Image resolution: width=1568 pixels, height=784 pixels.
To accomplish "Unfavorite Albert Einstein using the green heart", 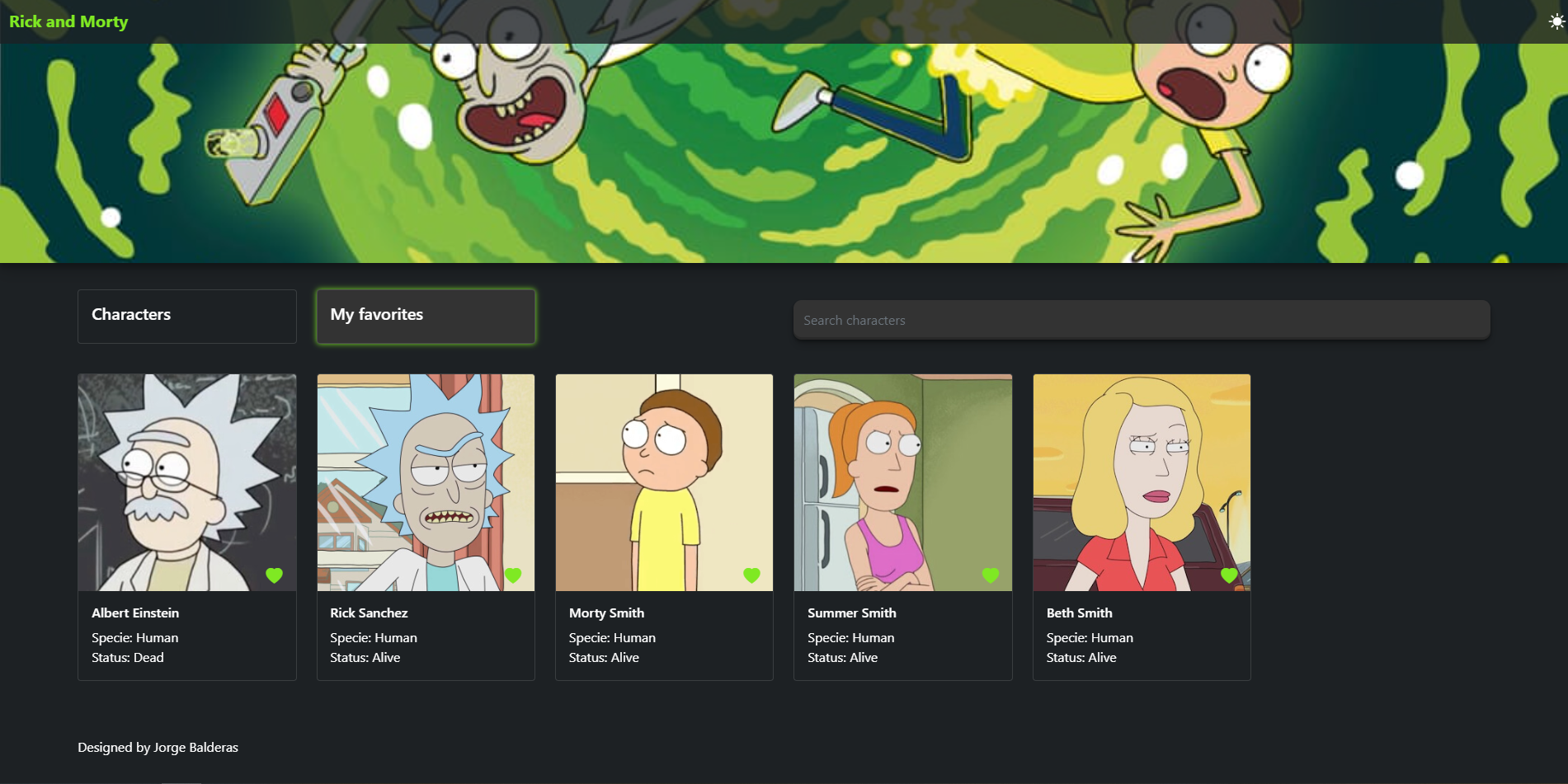I will 275,575.
